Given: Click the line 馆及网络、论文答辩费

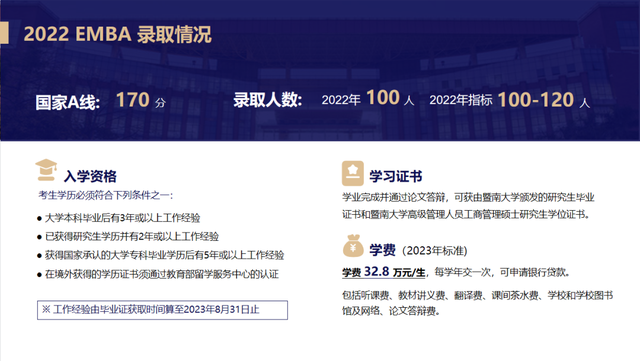Looking at the screenshot, I should 391,311.
